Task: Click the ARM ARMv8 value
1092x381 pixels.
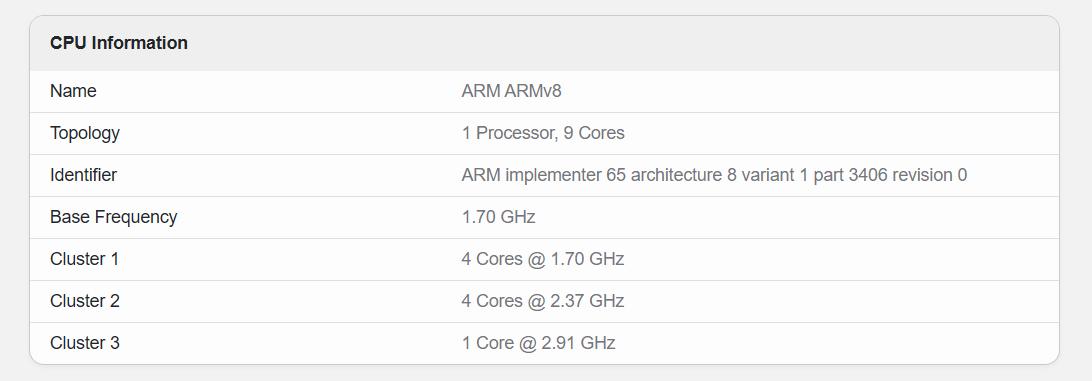Action: pos(511,91)
